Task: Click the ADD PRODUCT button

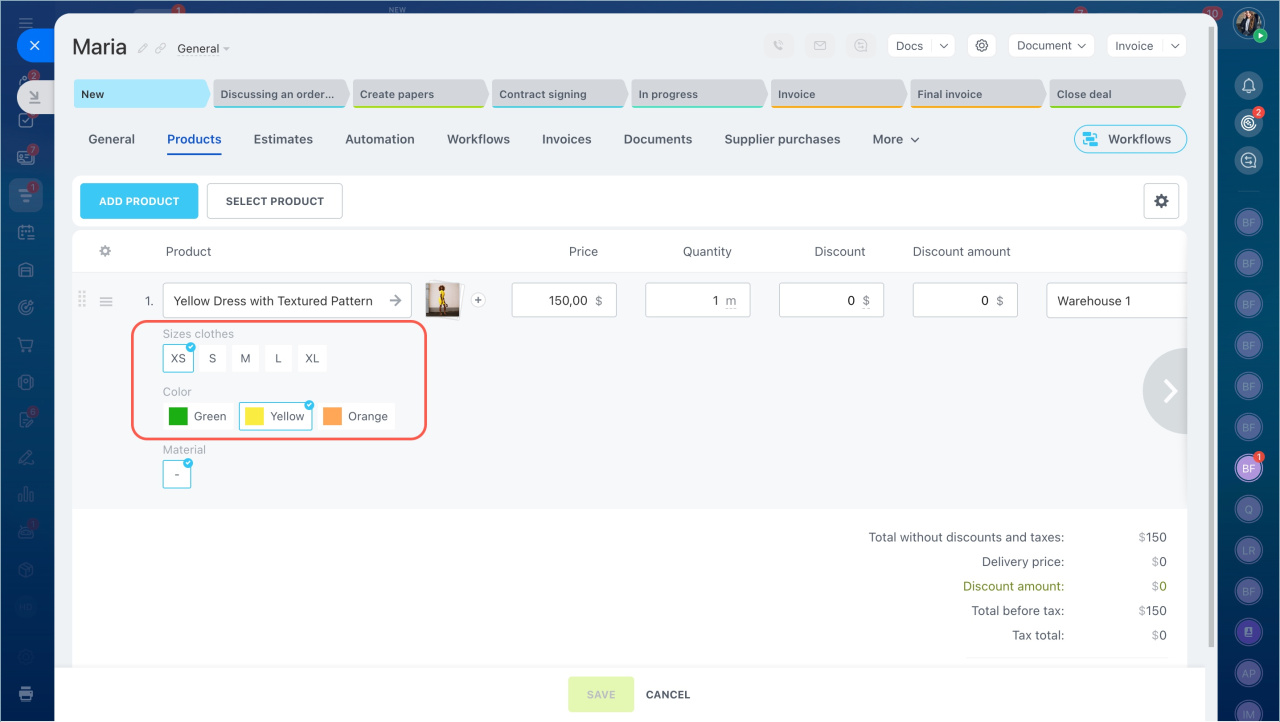Action: coord(139,201)
